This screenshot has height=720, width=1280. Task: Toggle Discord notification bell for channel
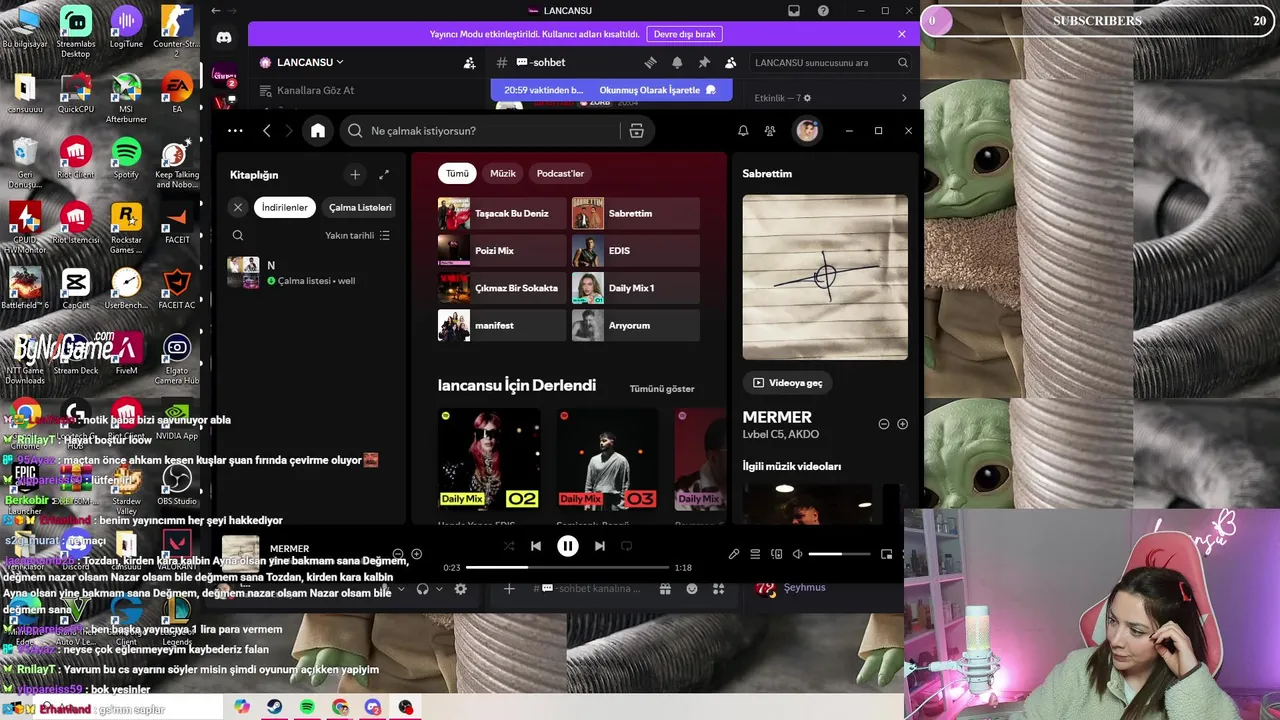click(x=677, y=62)
